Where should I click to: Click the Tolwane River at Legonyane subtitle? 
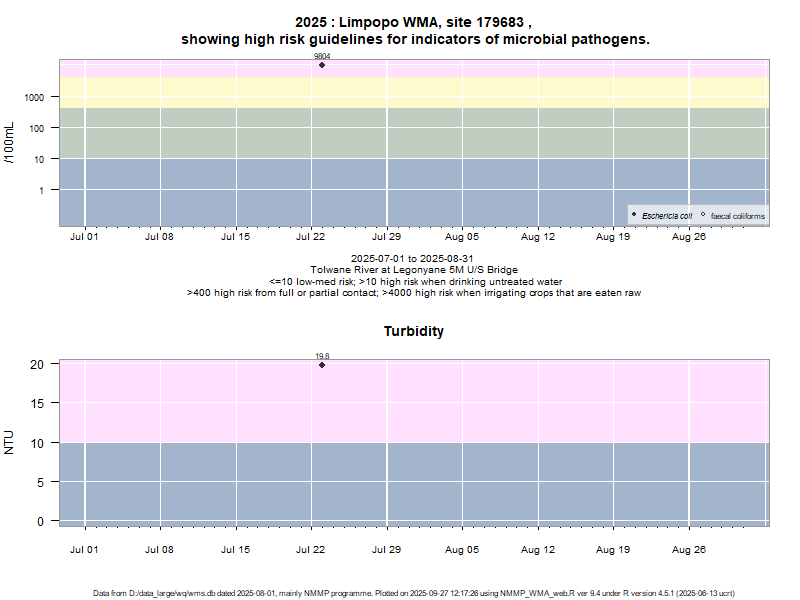coord(414,270)
